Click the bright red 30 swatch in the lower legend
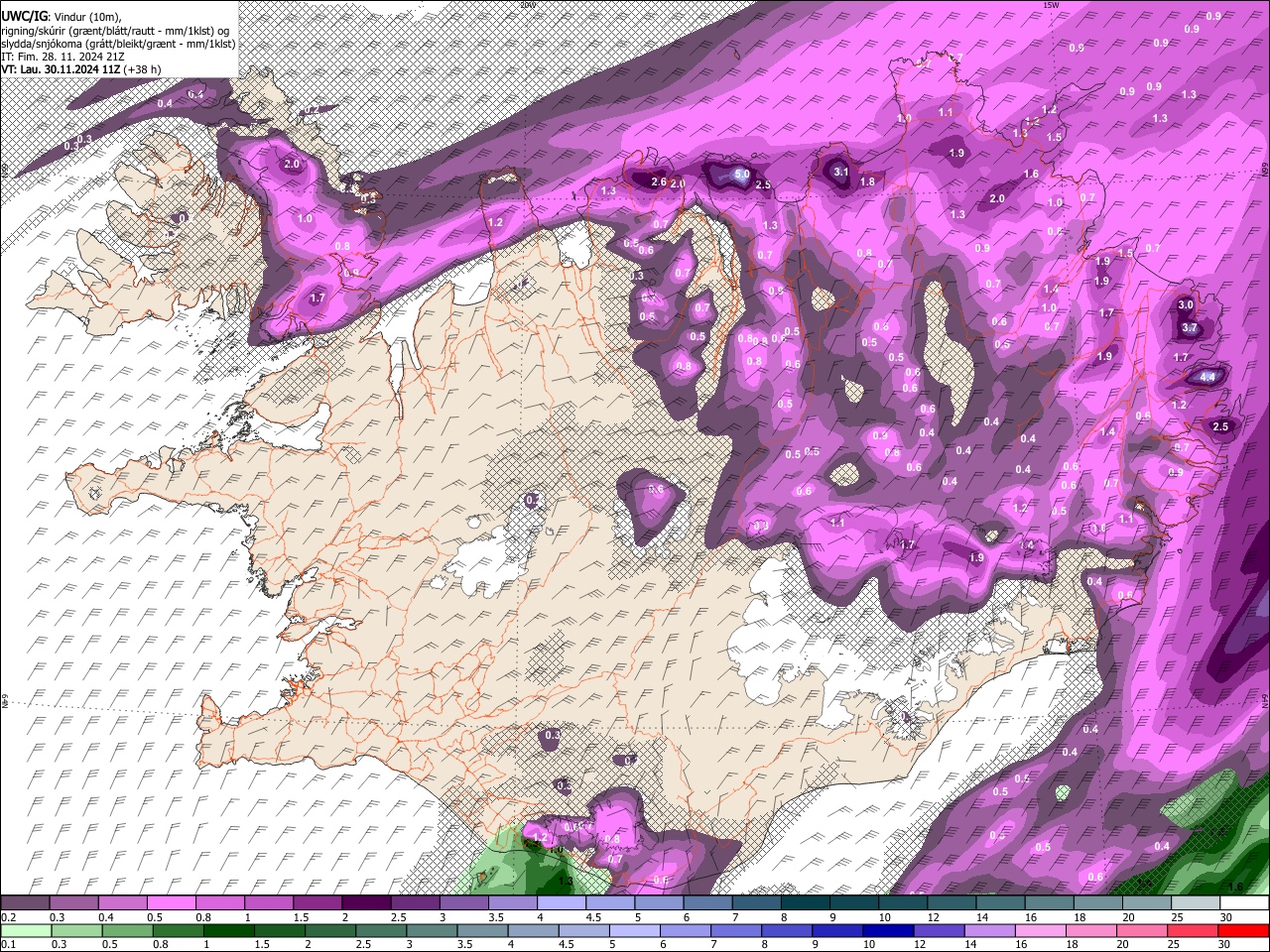Image resolution: width=1270 pixels, height=952 pixels. point(1242,930)
